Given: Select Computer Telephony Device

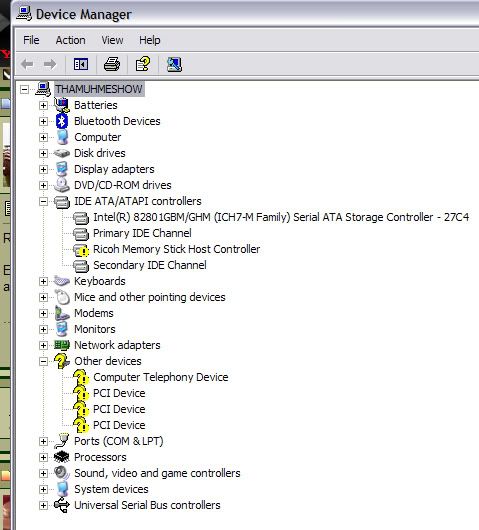Looking at the screenshot, I should (161, 377).
